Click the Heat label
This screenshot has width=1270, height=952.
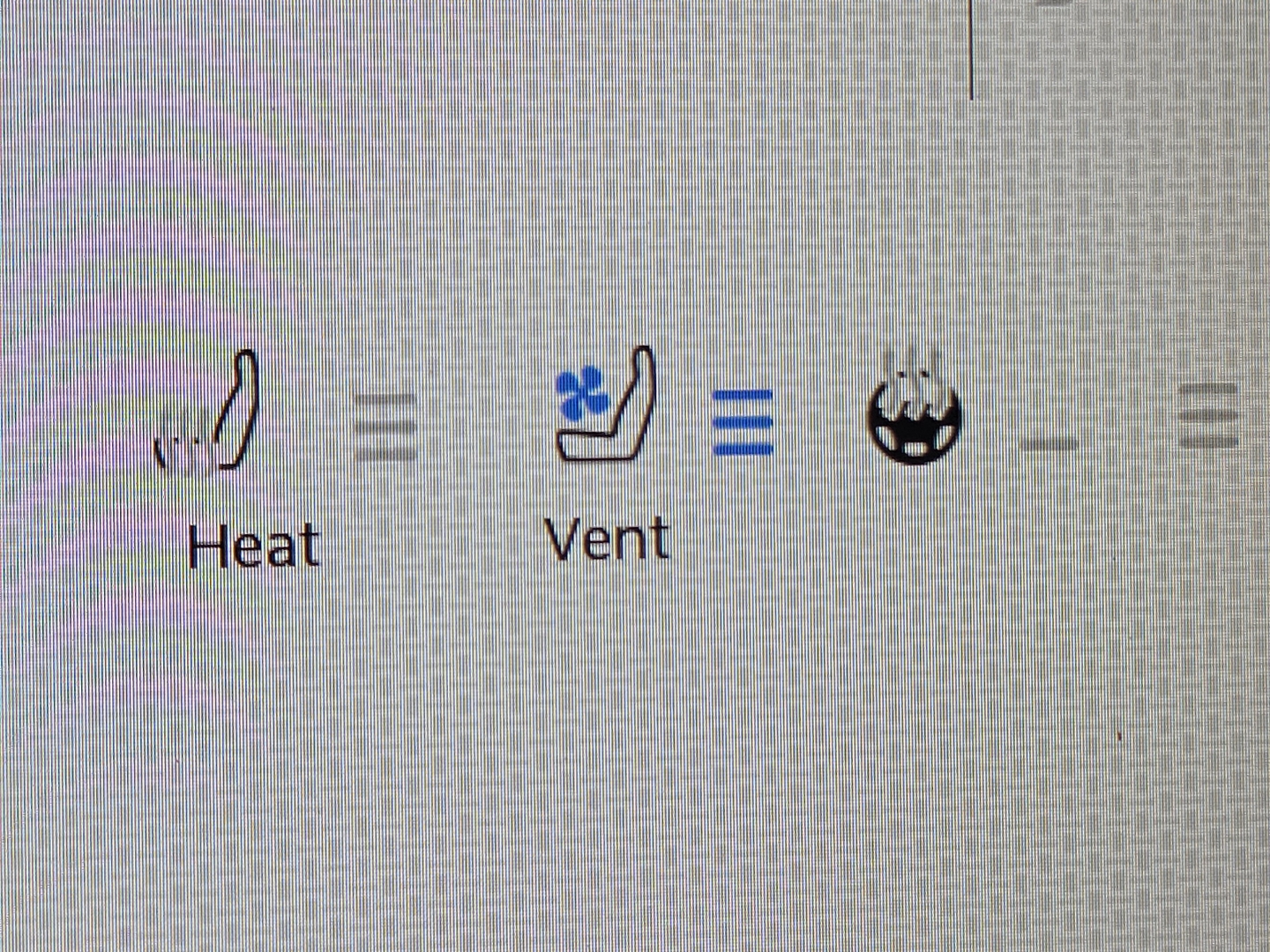(253, 546)
